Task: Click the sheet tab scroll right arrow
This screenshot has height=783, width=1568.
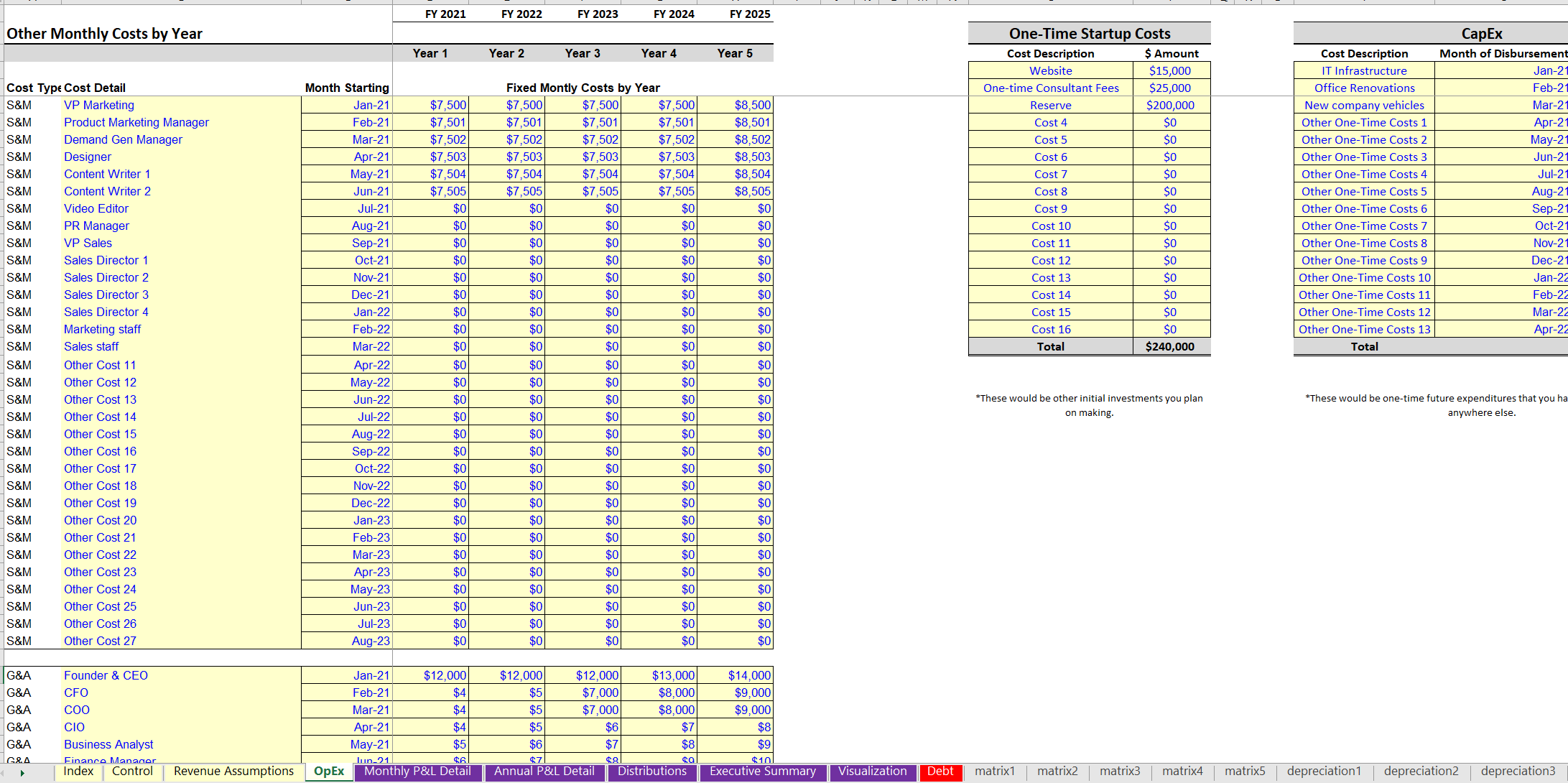Action: (22, 773)
